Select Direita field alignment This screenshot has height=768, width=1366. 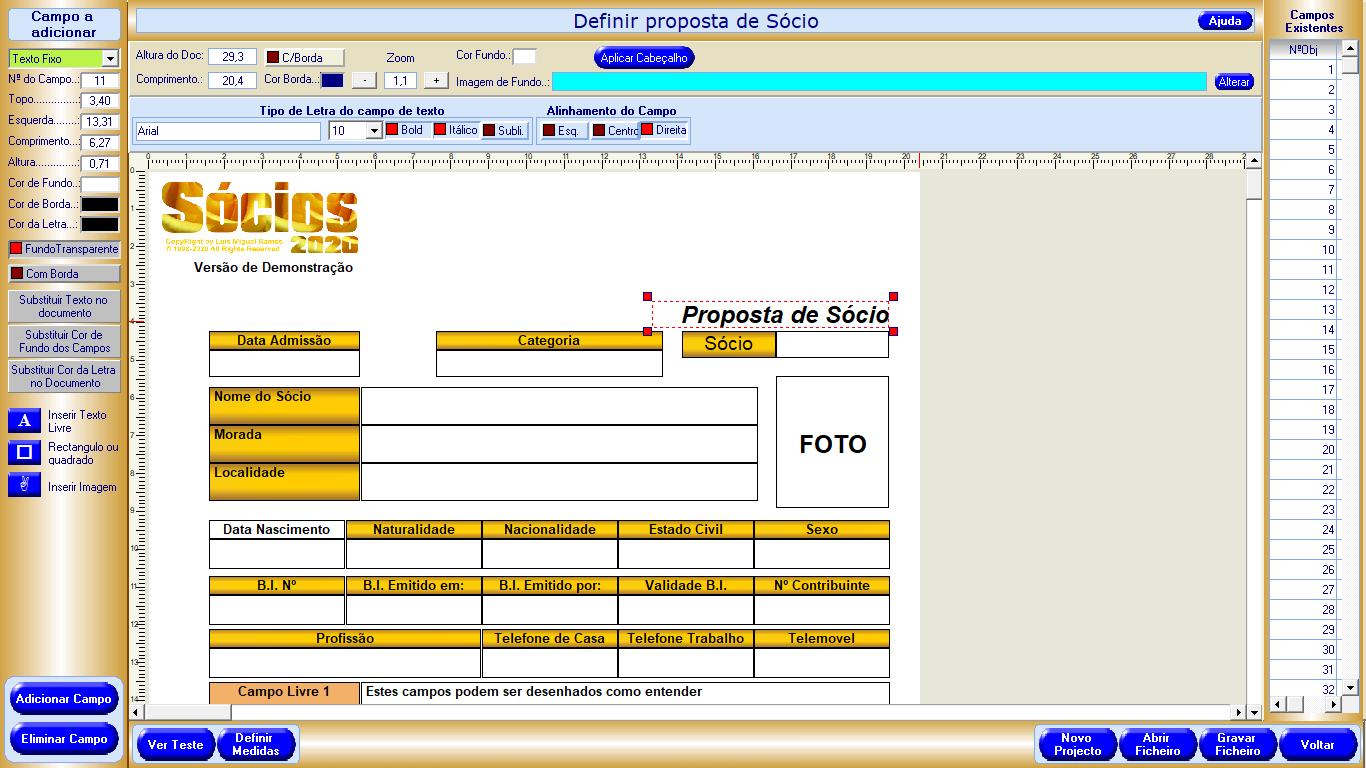tap(663, 130)
